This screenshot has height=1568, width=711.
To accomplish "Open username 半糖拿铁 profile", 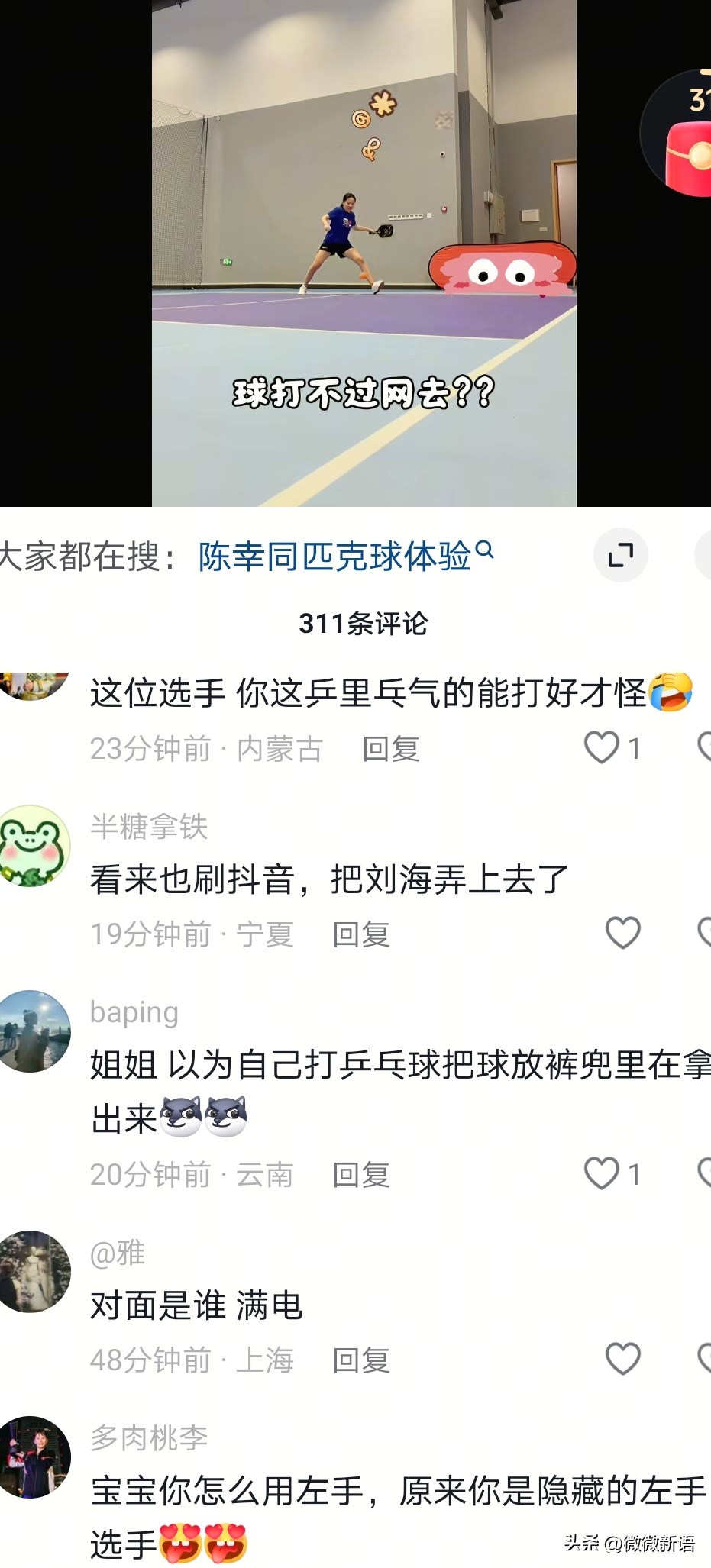I will pos(149,827).
